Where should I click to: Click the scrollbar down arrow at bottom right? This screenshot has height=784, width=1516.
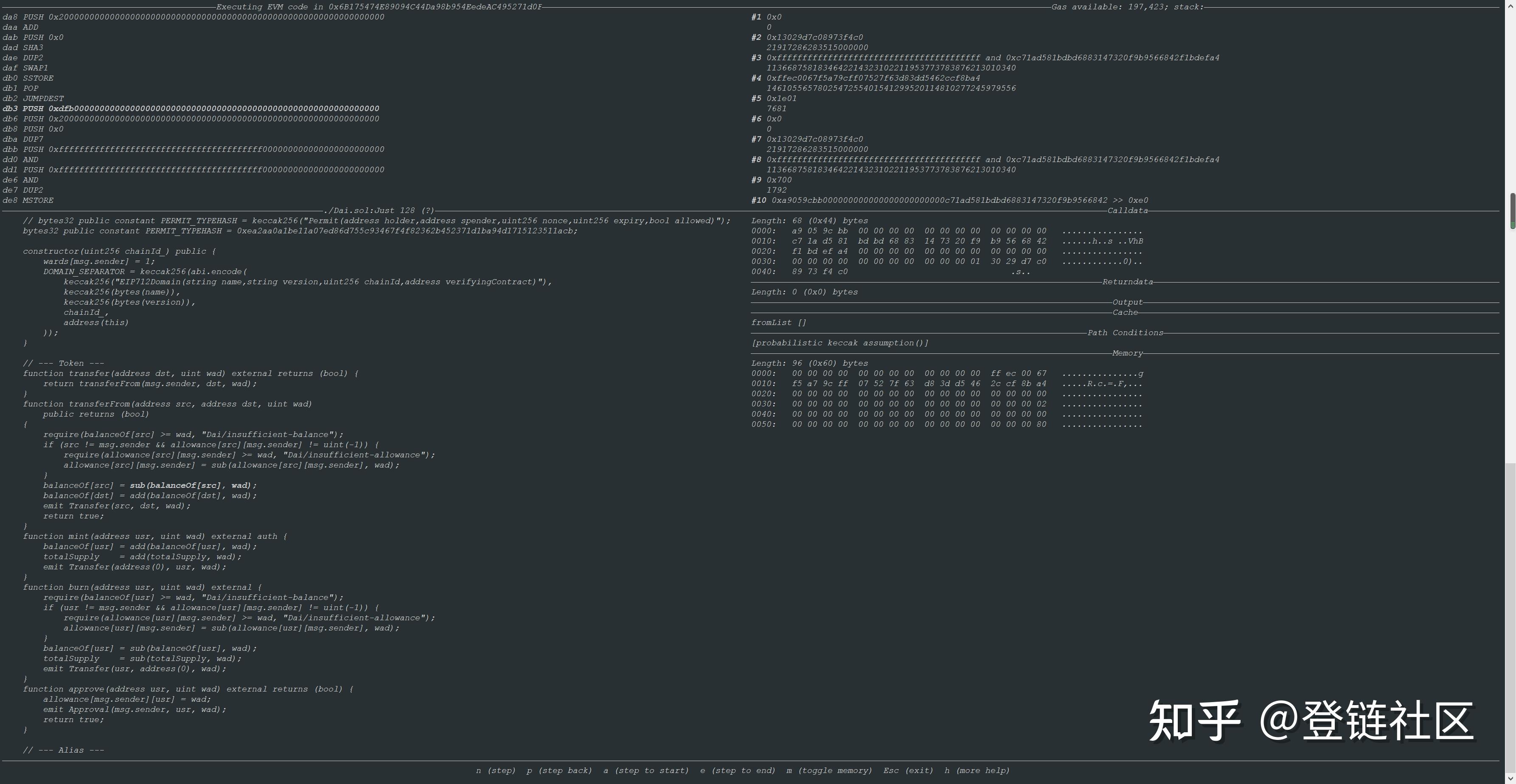(1511, 779)
